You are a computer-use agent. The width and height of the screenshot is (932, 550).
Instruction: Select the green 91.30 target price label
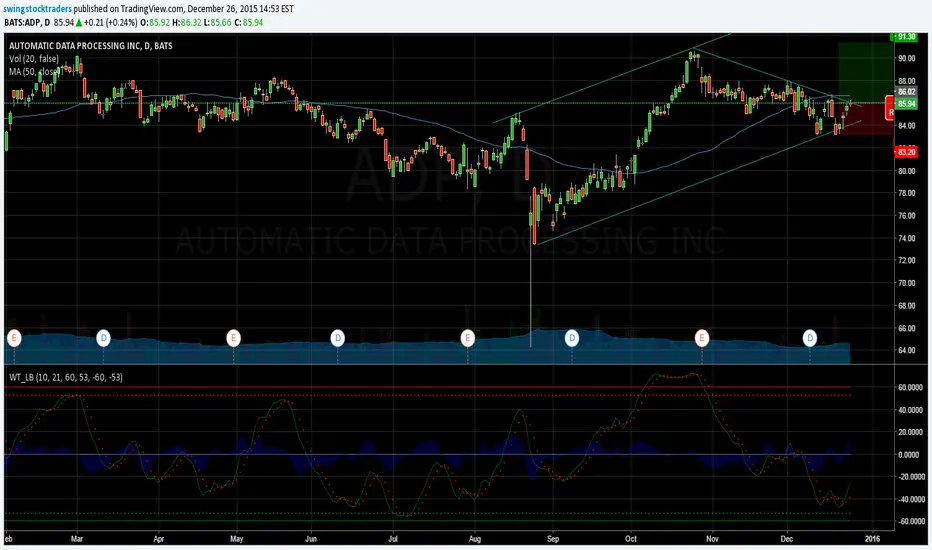905,37
